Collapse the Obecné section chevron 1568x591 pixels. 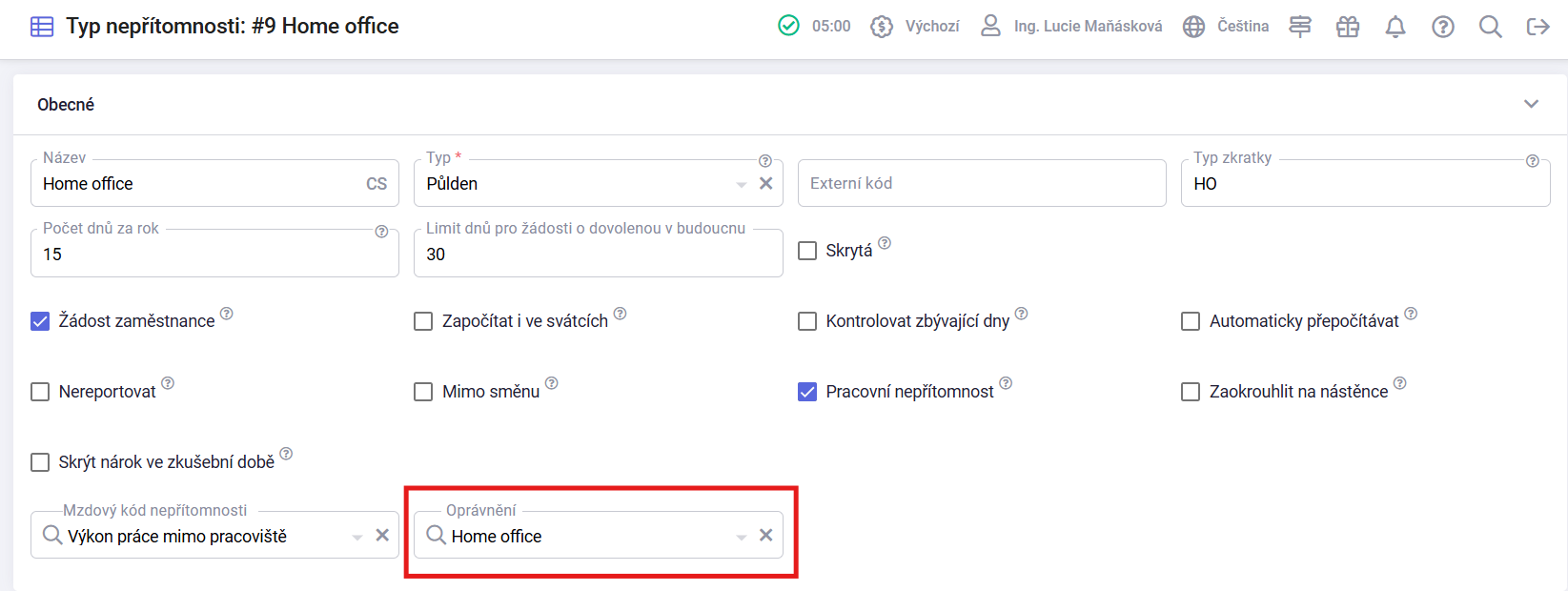[x=1531, y=104]
